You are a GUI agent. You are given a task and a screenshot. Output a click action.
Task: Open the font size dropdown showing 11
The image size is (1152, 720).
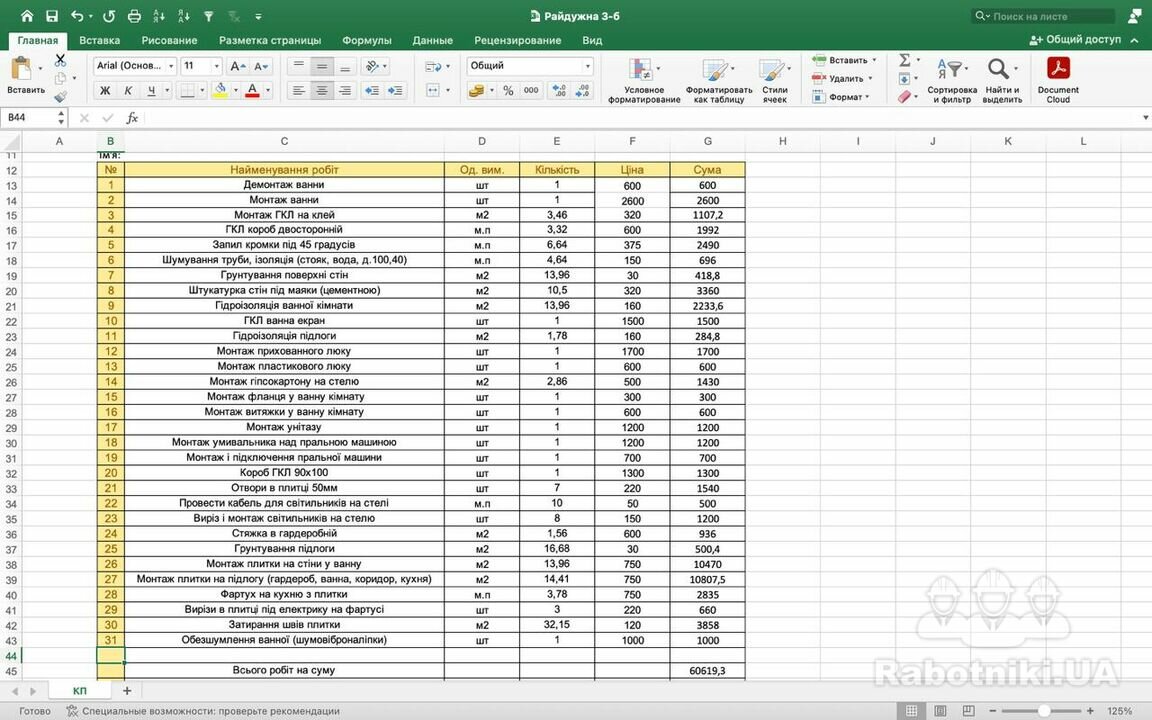point(216,66)
